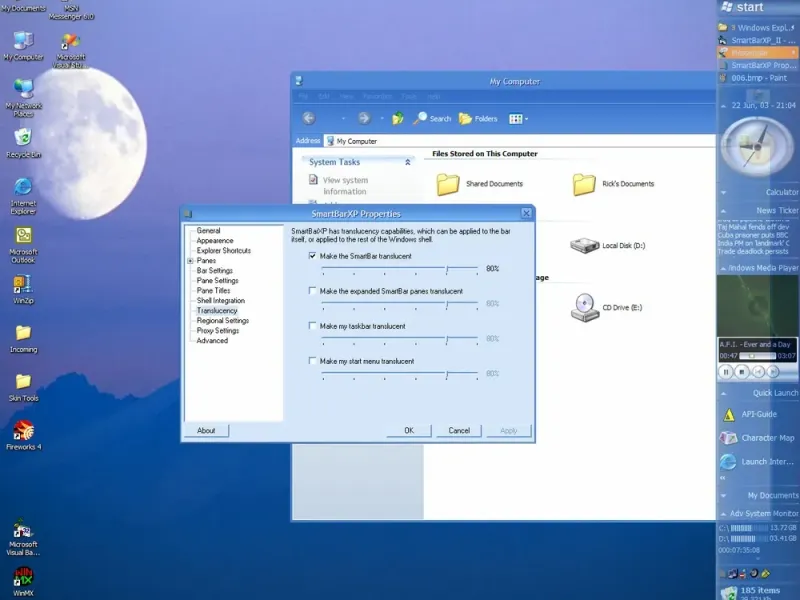Viewport: 800px width, 600px height.
Task: Click OK in SmartBarXP Properties
Action: (x=409, y=431)
